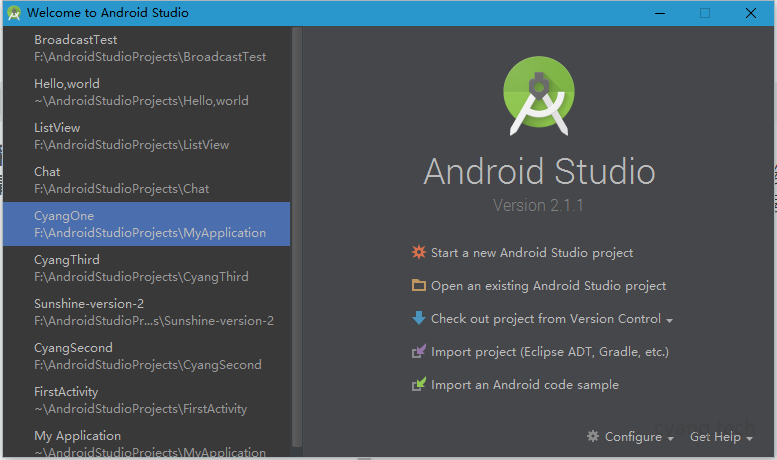This screenshot has width=777, height=460.
Task: Click the recent projects list scrollbar
Action: point(296,230)
